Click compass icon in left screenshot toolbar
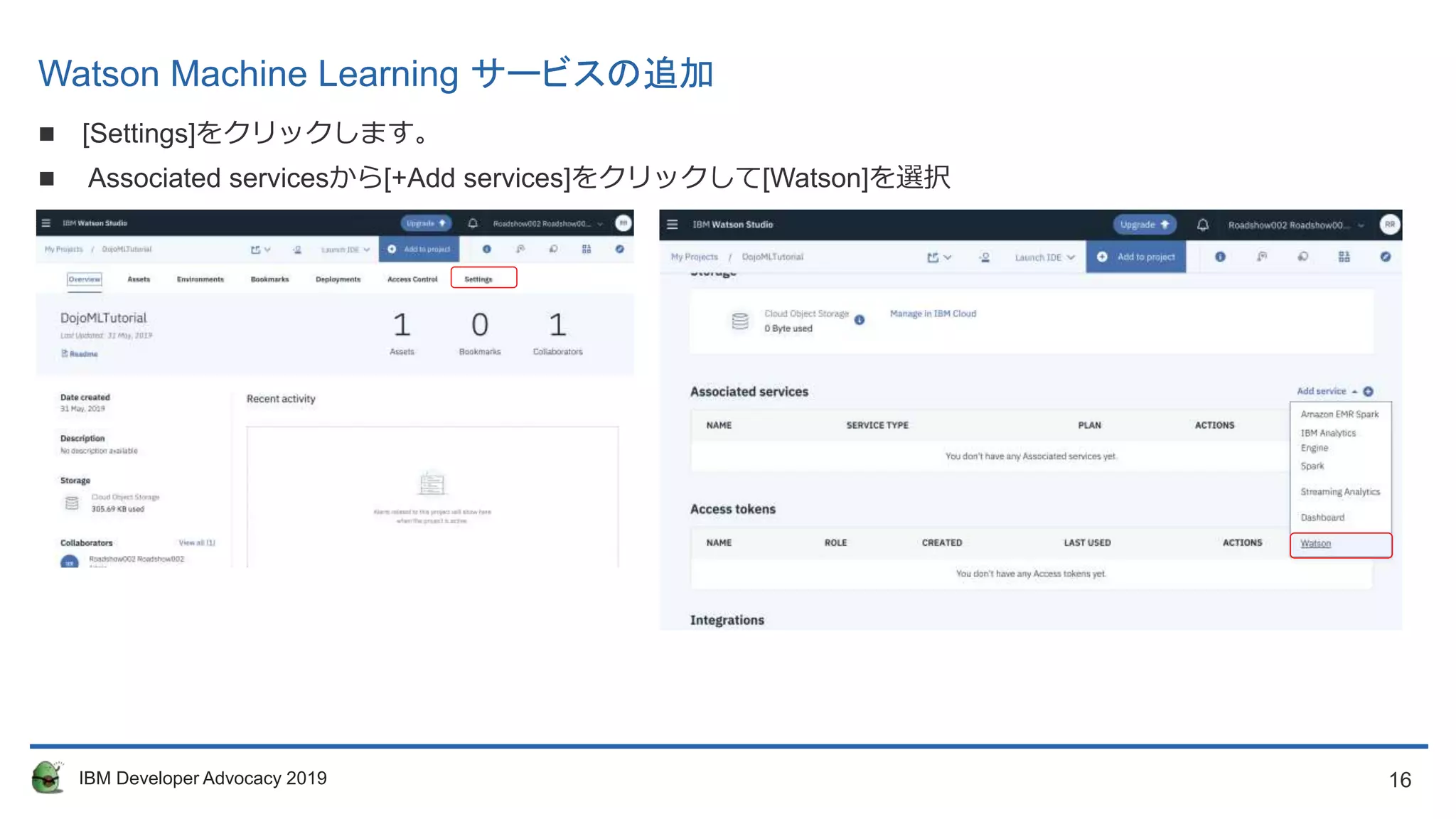This screenshot has width=1456, height=819. click(620, 250)
